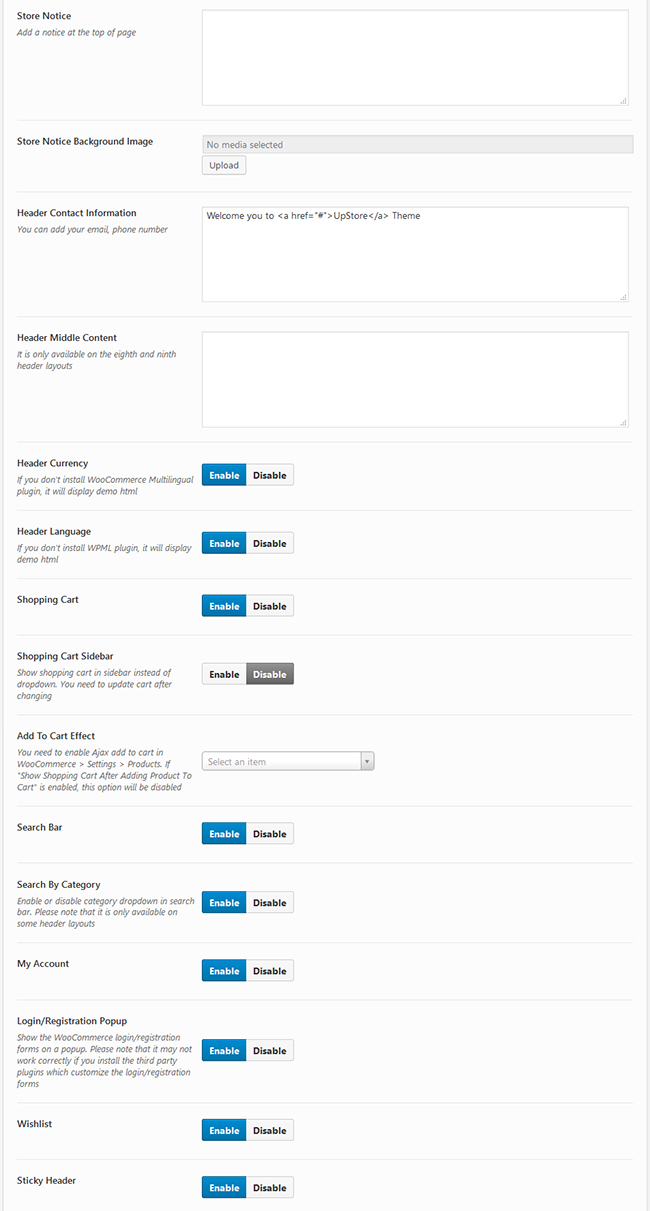Viewport: 650px width, 1211px height.
Task: Click the 'No media selected' field
Action: tap(417, 144)
